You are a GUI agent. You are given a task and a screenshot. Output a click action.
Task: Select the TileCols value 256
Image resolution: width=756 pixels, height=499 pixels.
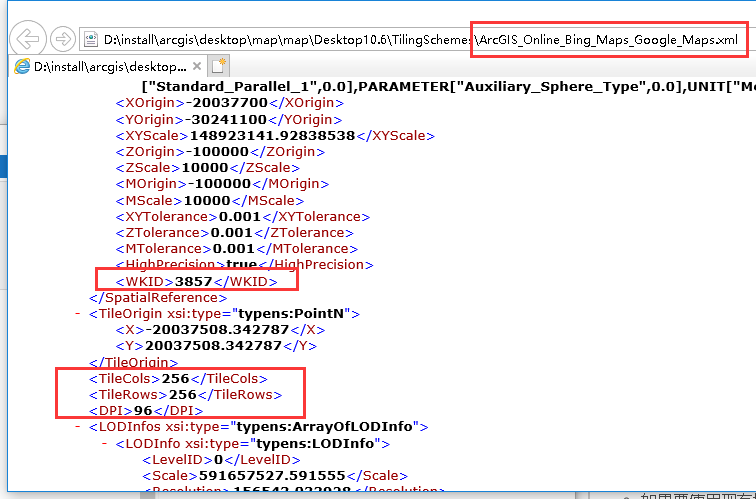pos(176,378)
